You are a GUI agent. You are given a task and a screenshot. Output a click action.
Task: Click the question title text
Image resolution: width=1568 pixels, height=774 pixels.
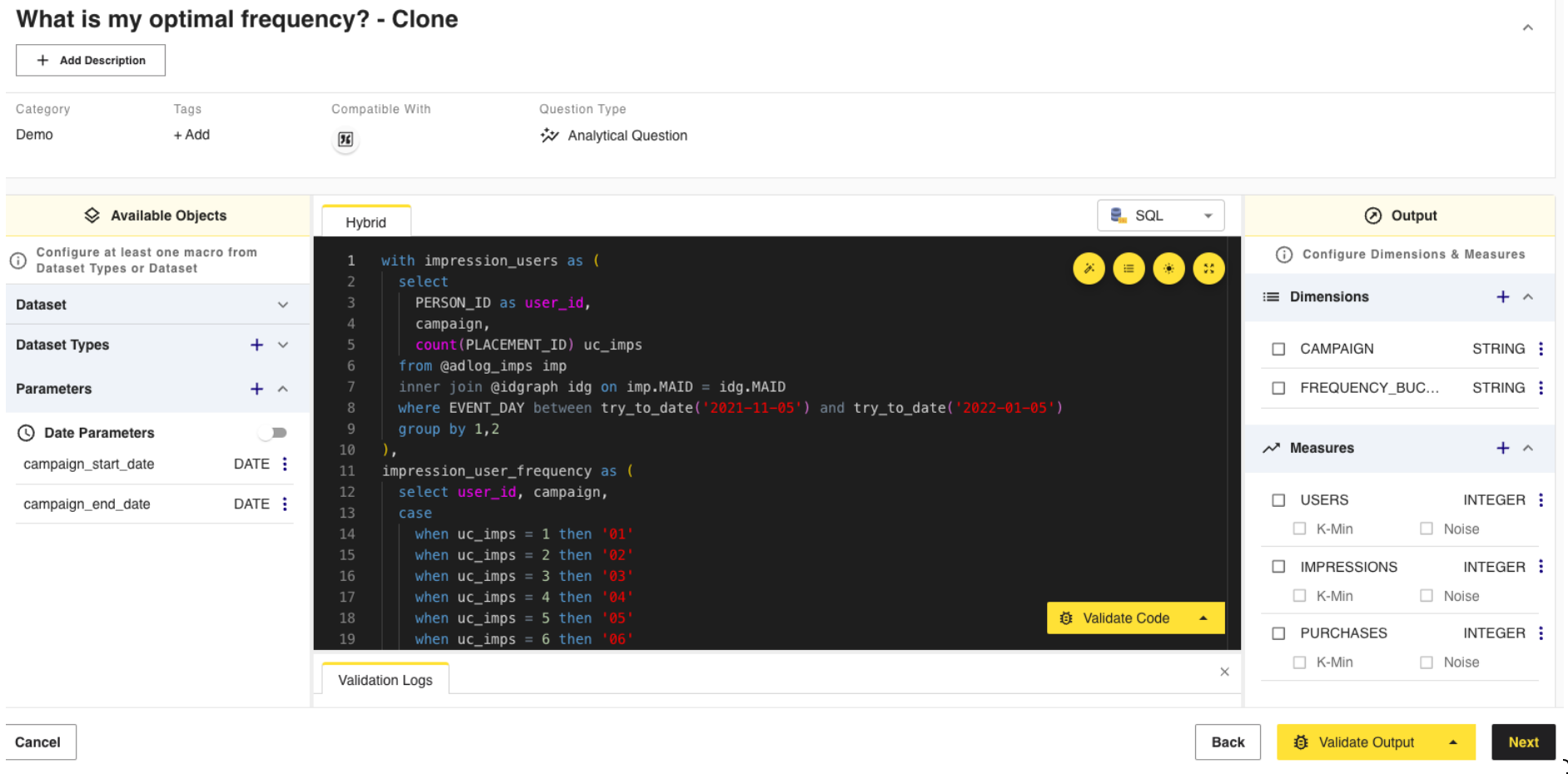pos(237,19)
